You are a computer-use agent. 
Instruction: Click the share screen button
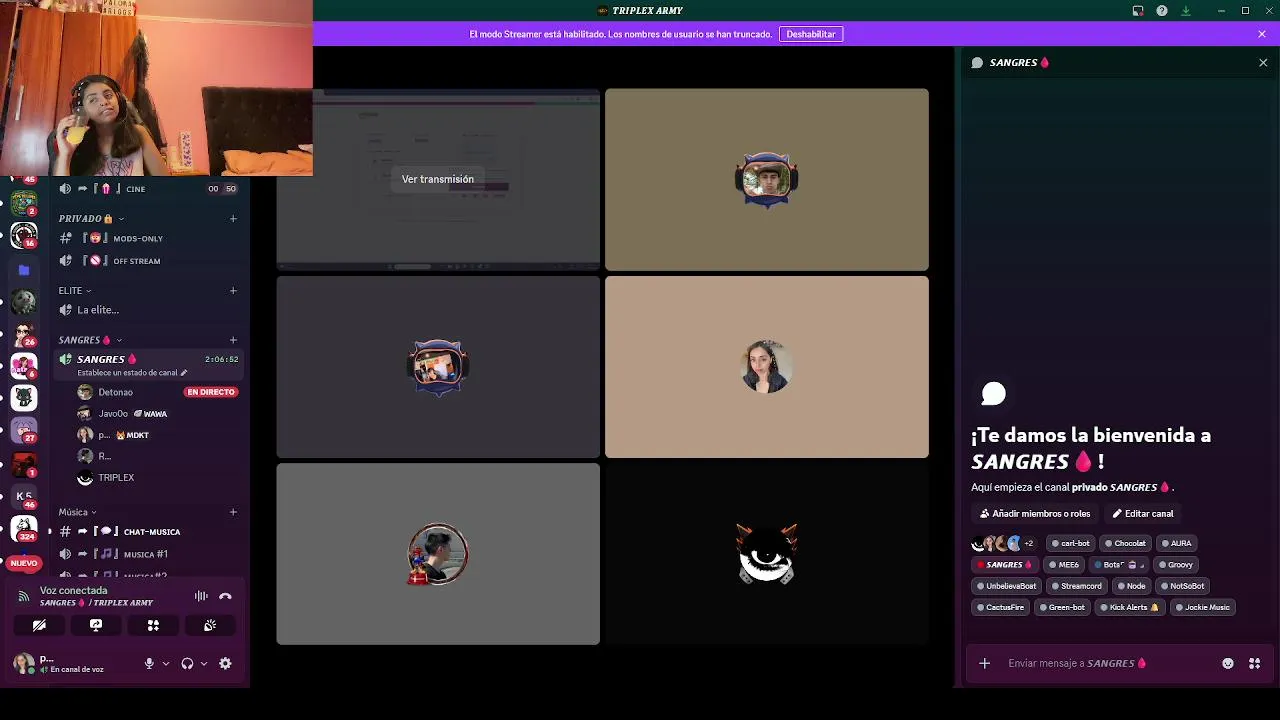coord(96,625)
